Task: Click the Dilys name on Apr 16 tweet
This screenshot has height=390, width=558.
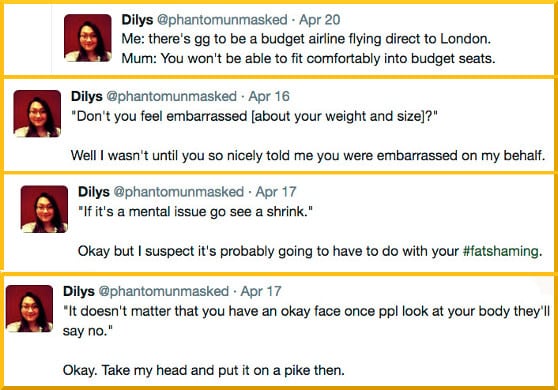Action: click(86, 96)
